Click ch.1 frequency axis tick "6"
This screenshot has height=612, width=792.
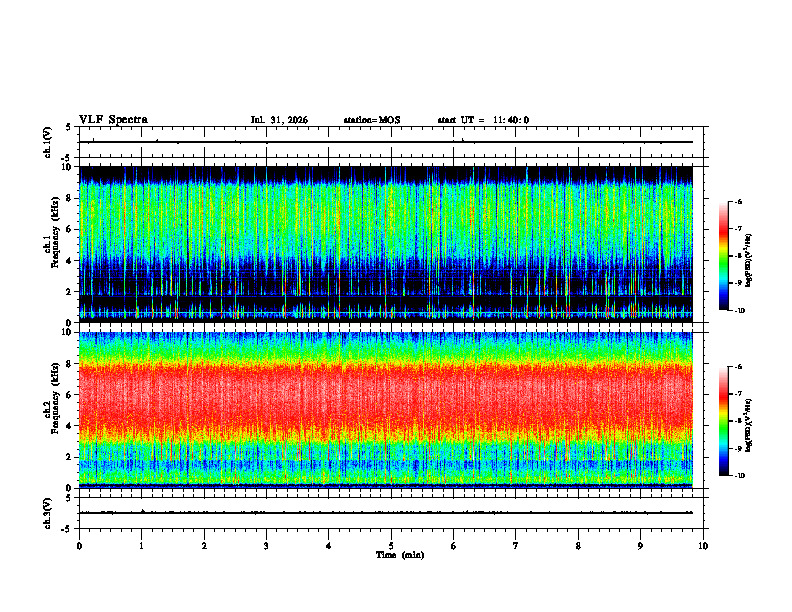click(70, 229)
